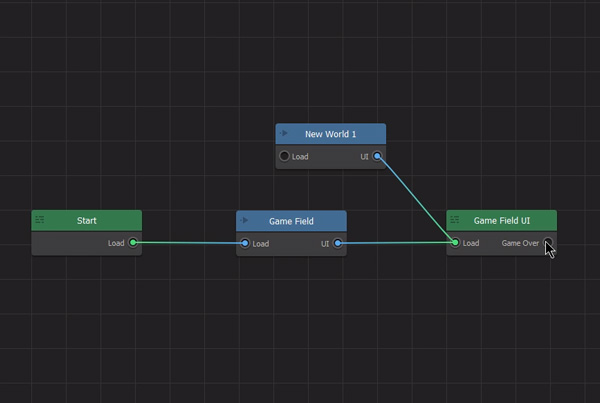Click the 'Load' label on Game Field node
The height and width of the screenshot is (403, 600).
pyautogui.click(x=261, y=244)
